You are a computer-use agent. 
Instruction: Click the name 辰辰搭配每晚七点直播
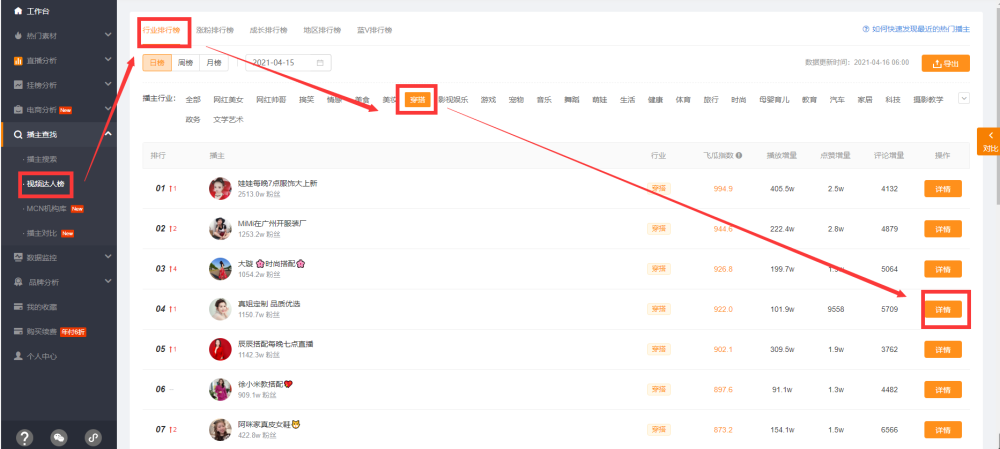coord(276,344)
